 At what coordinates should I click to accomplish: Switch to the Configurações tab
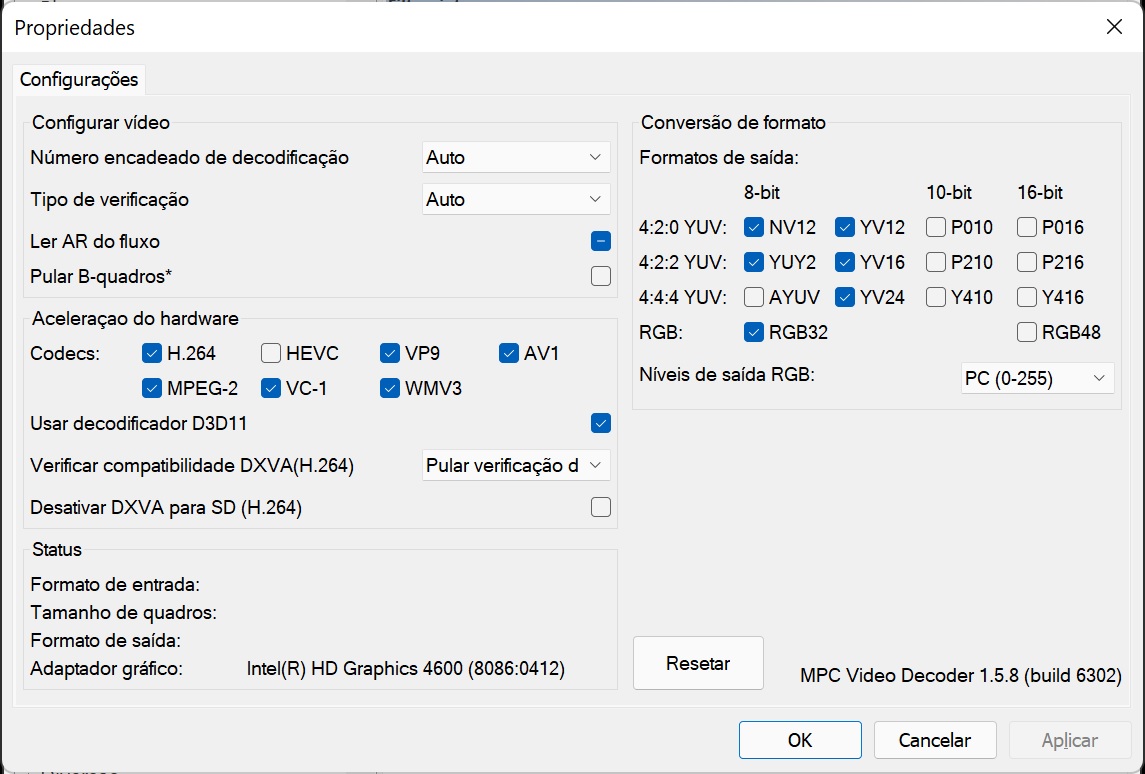[79, 79]
